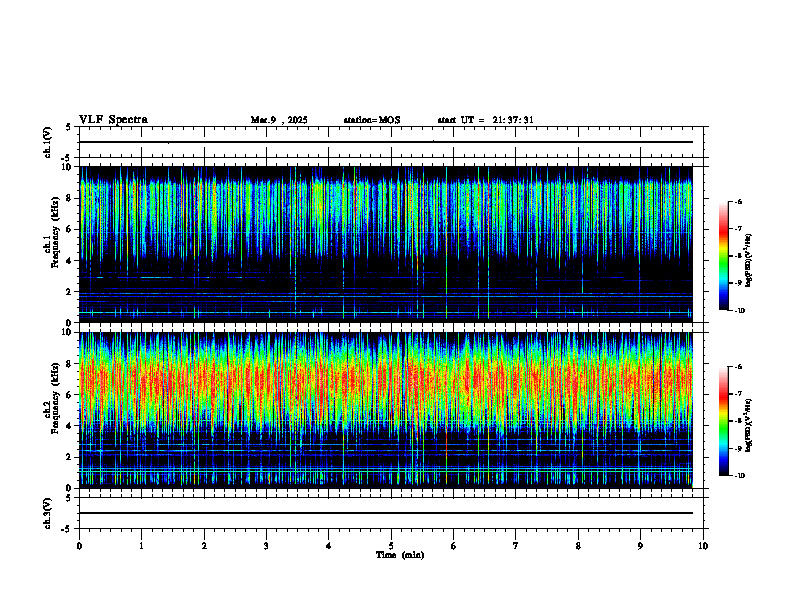Screen dimensions: 792x612
Task: Click the time axis tick label 1
Action: [141, 546]
